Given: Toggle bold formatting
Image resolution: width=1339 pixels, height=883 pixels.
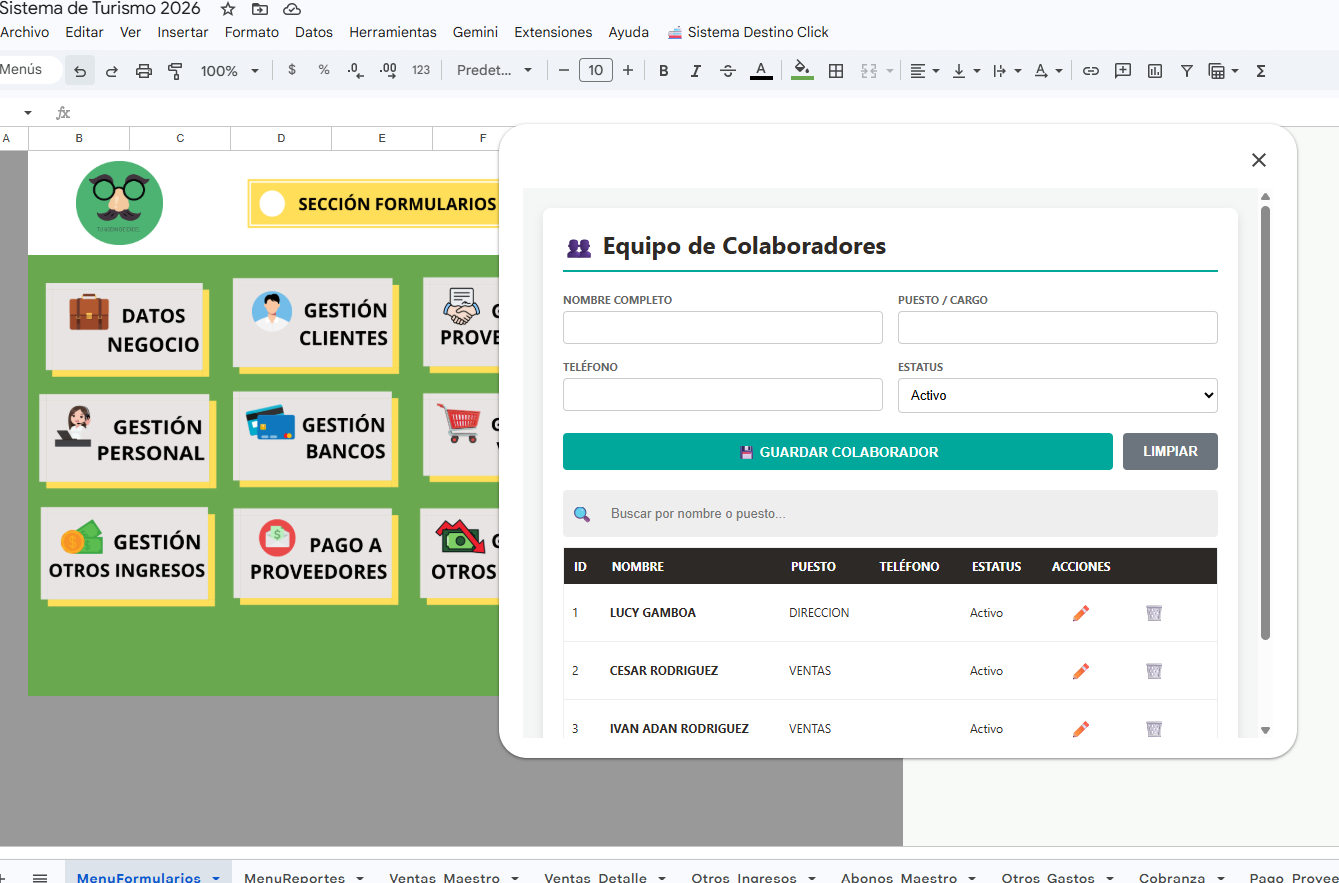Looking at the screenshot, I should pos(664,71).
